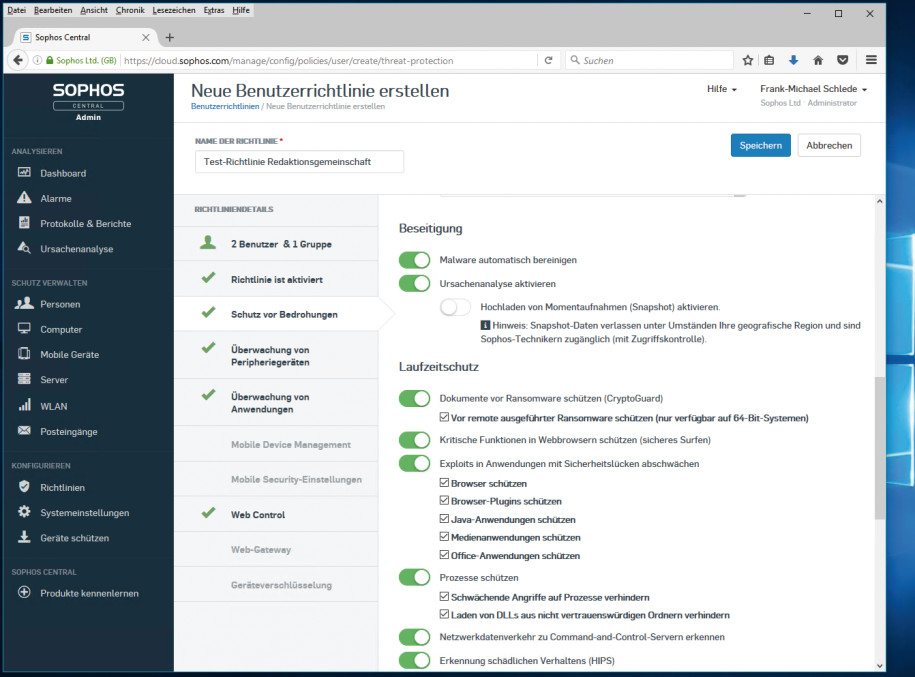Click the Systemeinstellungen gear icon

[24, 511]
